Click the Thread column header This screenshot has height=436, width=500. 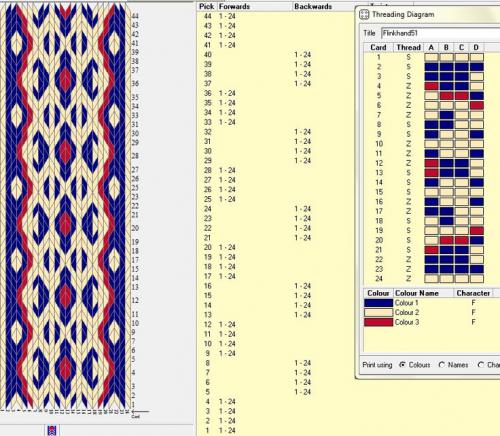[x=409, y=47]
